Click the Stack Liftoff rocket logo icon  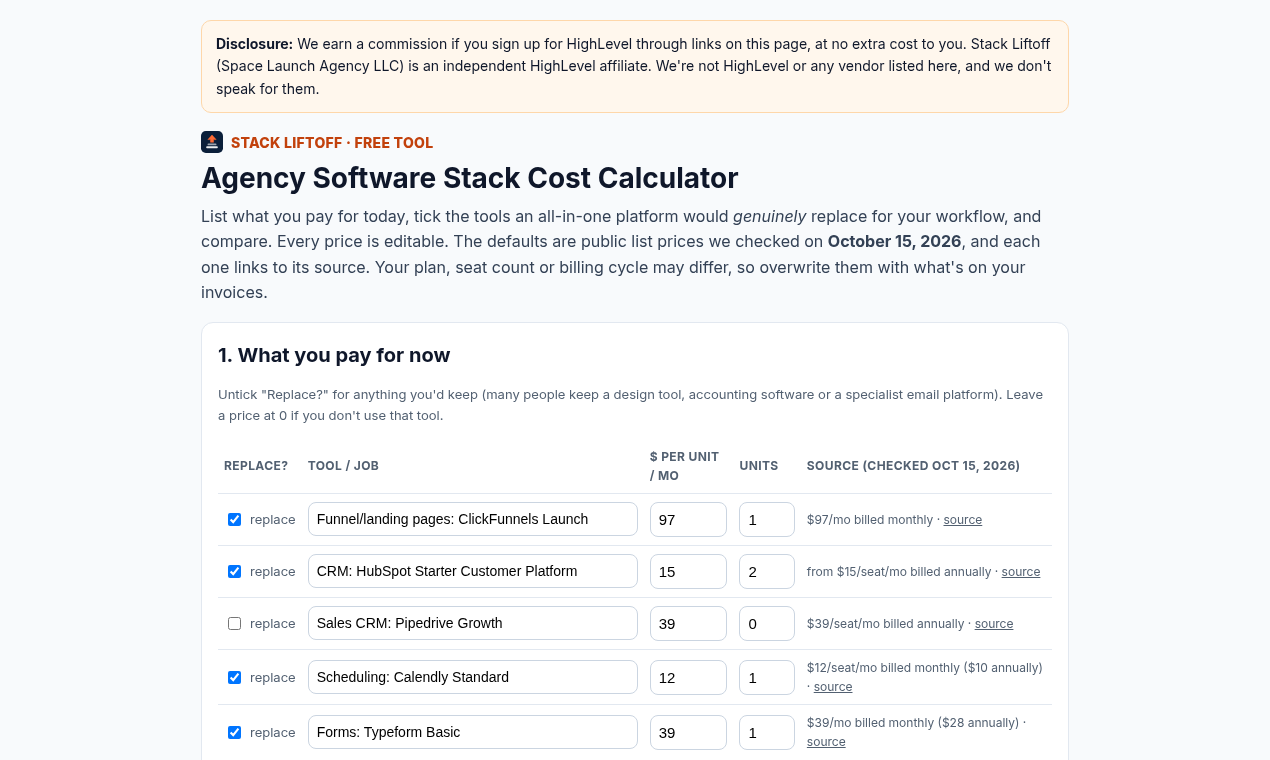pyautogui.click(x=212, y=142)
